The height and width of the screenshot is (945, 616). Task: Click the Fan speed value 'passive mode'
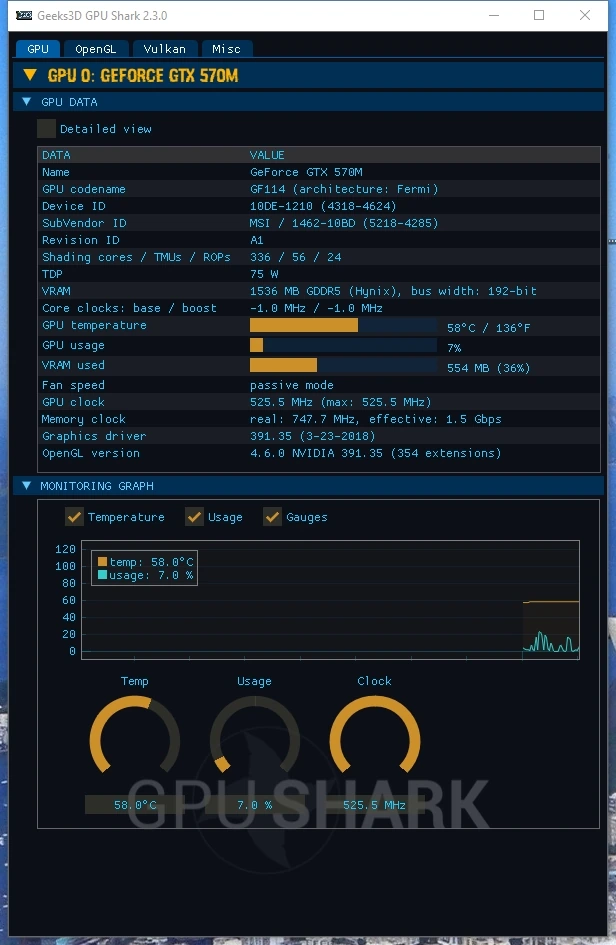click(x=292, y=385)
